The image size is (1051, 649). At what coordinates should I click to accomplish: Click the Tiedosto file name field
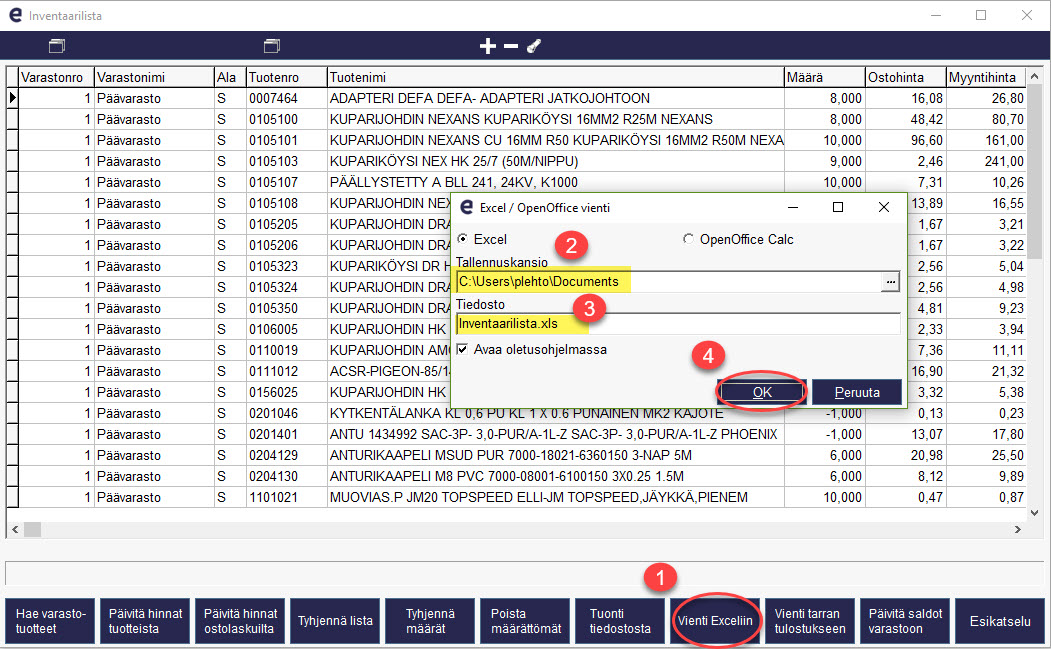pos(678,324)
